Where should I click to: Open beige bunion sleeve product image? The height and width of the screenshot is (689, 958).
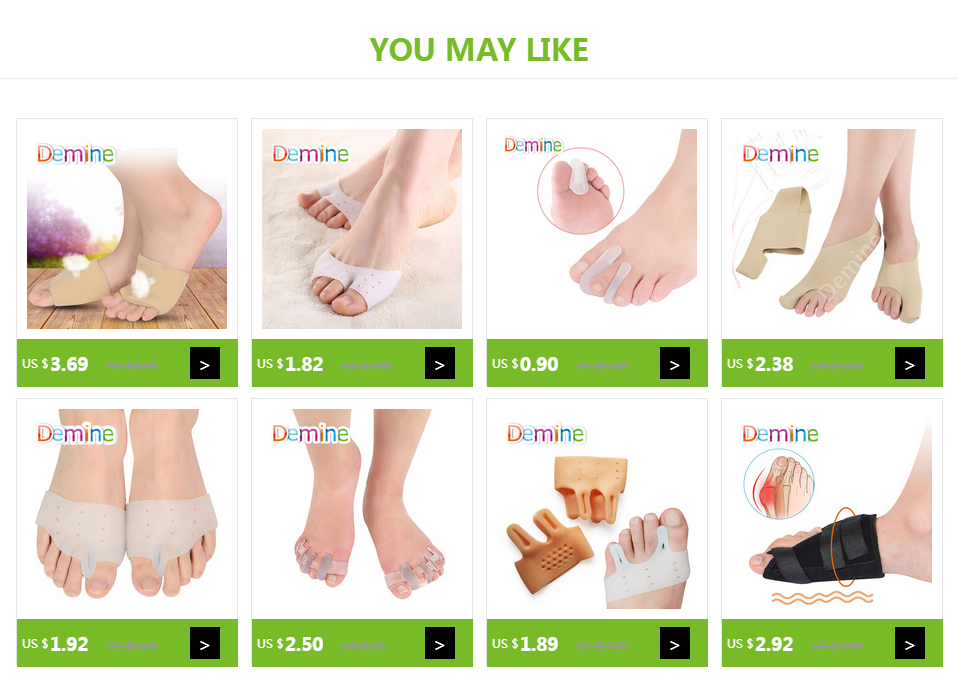tap(832, 229)
